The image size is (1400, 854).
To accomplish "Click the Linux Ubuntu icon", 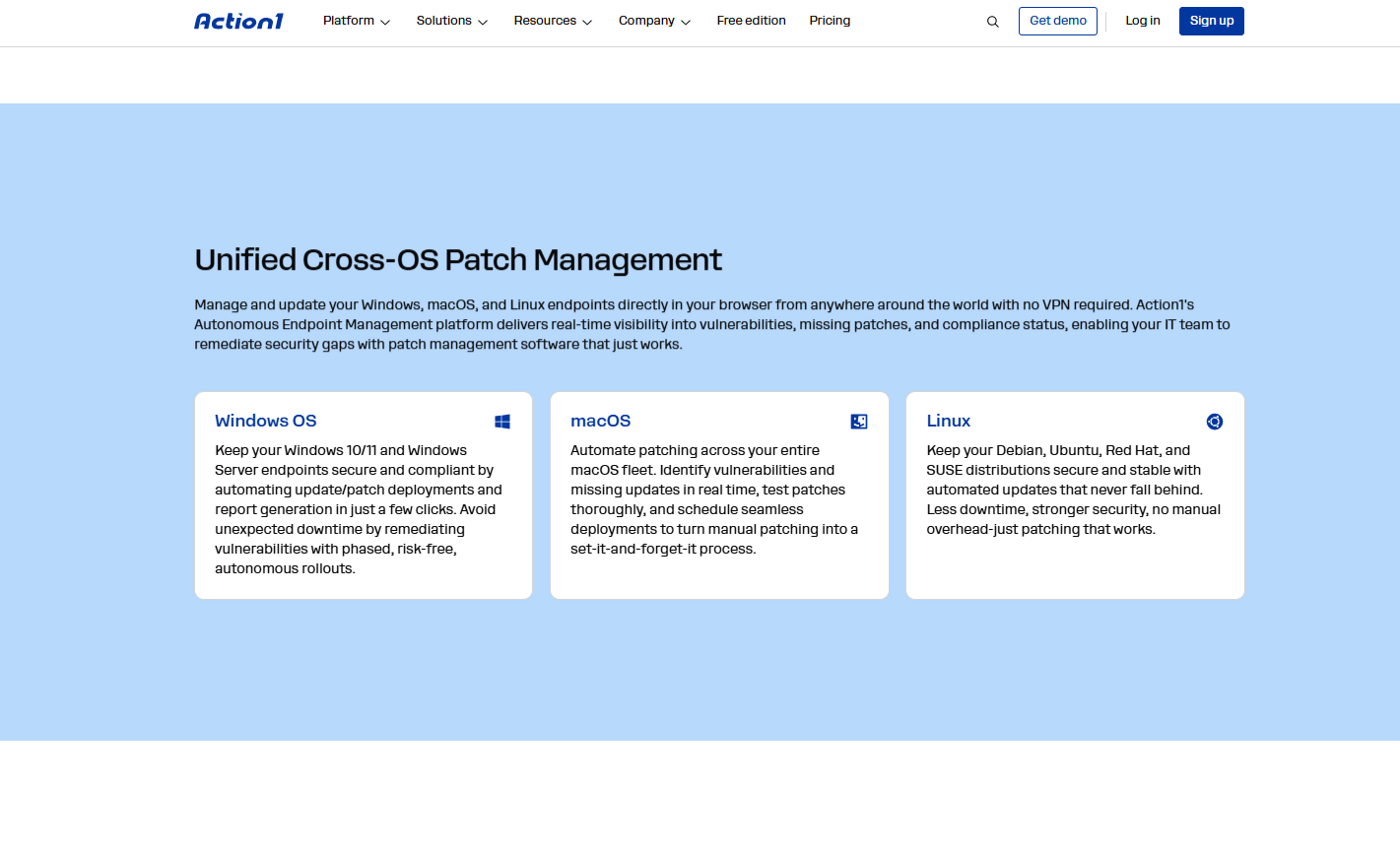I will point(1215,422).
